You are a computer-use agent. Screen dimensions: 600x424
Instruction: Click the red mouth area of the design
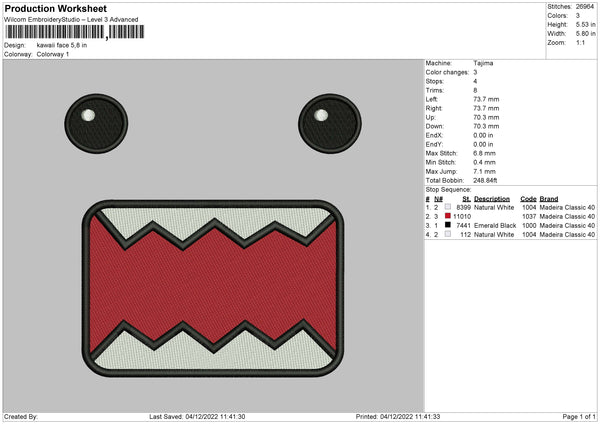click(x=213, y=286)
